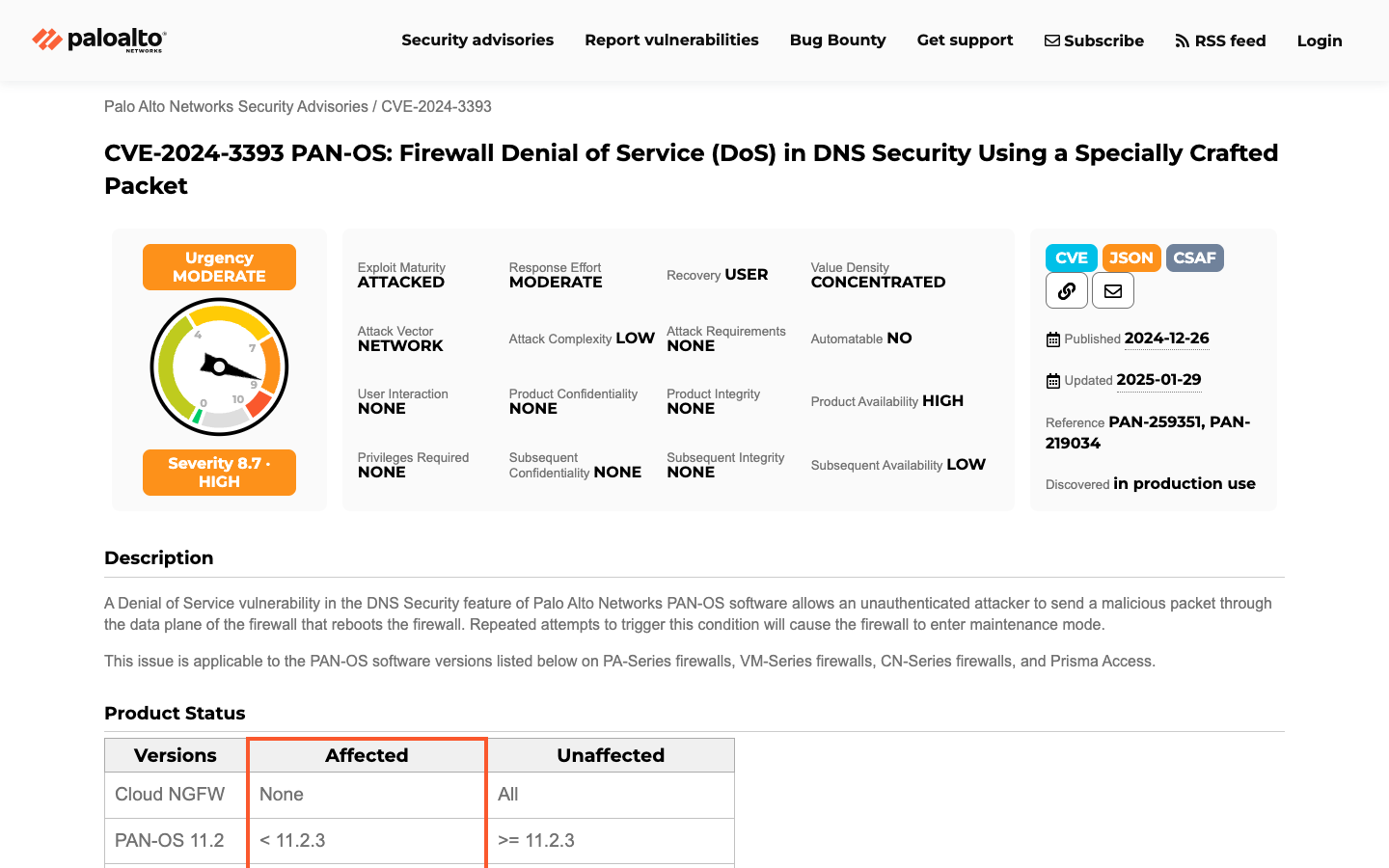The width and height of the screenshot is (1389, 868).
Task: Click the Subscribe envelope icon
Action: (1051, 41)
